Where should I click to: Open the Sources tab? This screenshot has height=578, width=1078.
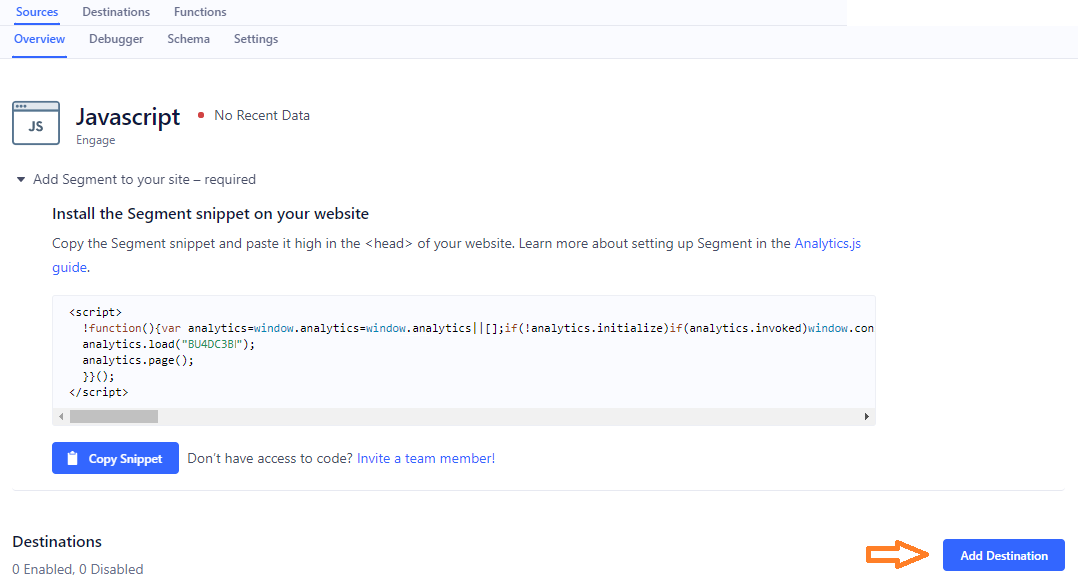coord(37,12)
